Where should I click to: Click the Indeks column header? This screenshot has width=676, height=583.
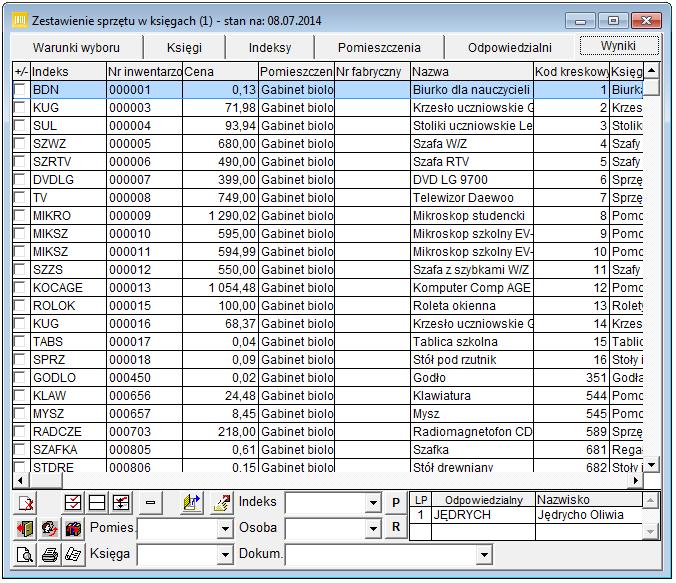(68, 72)
